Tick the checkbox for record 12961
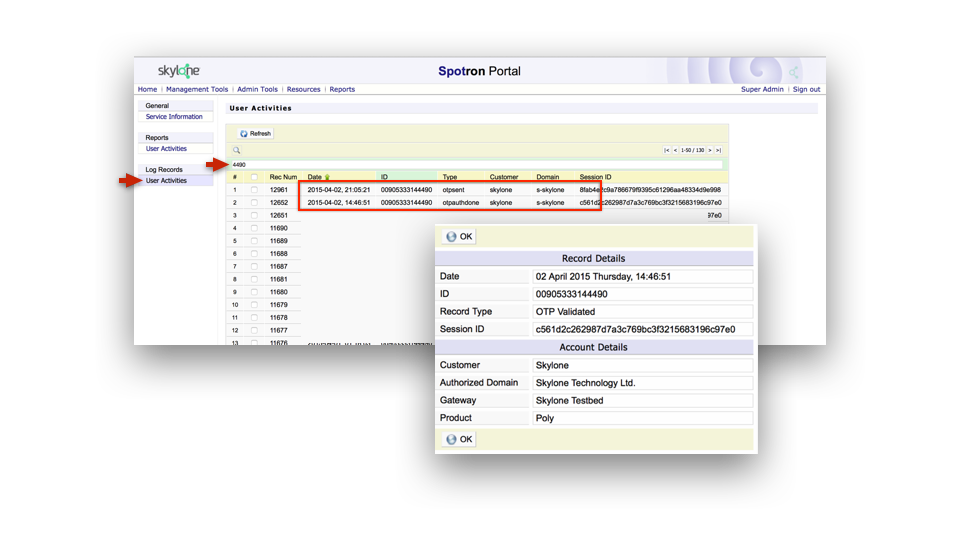 click(x=254, y=189)
